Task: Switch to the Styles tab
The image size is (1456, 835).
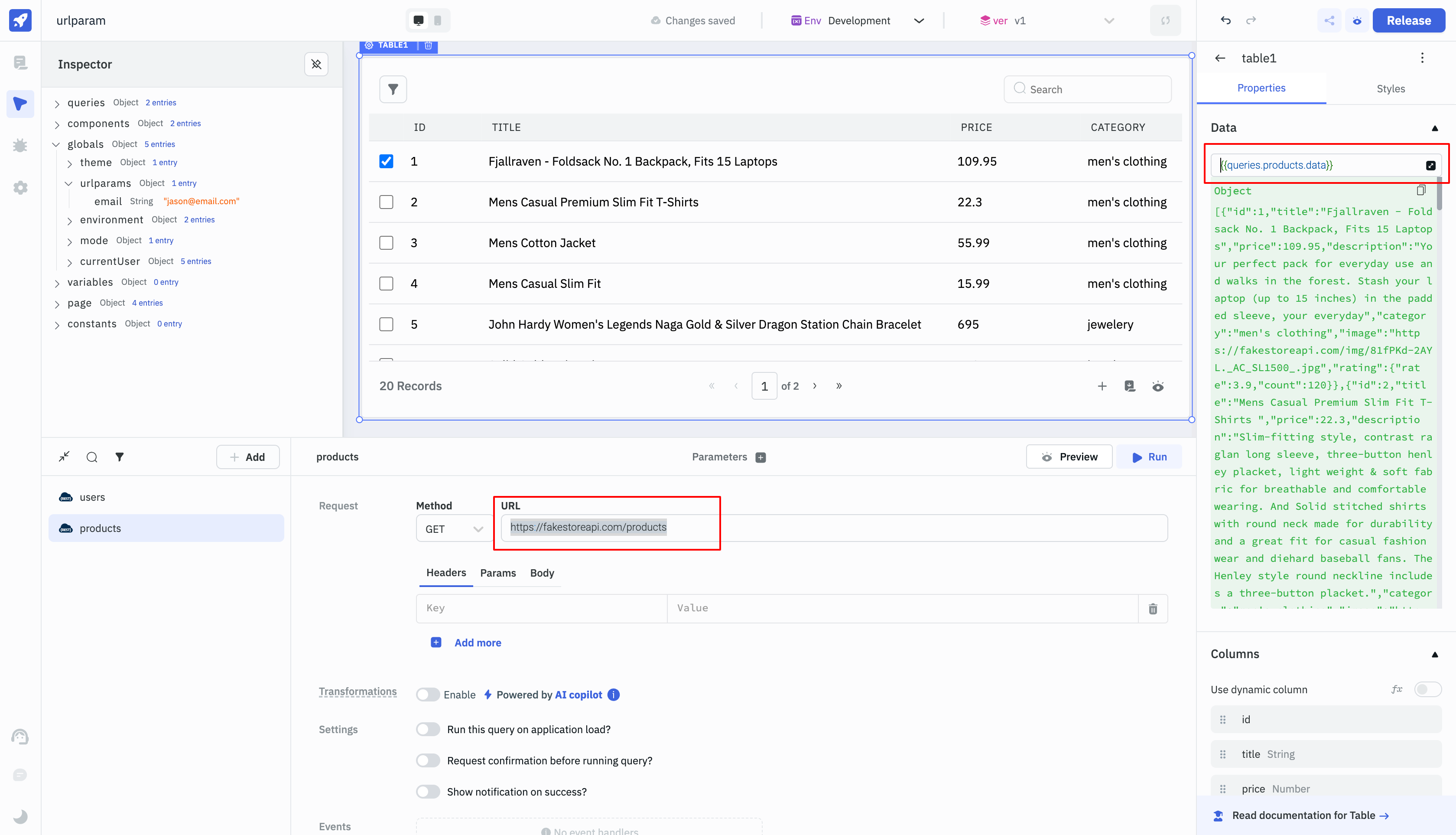Action: point(1390,88)
